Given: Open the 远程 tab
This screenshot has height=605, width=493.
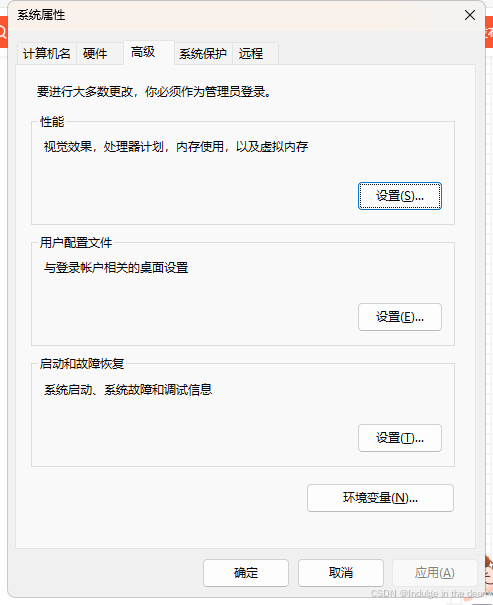Looking at the screenshot, I should point(255,53).
